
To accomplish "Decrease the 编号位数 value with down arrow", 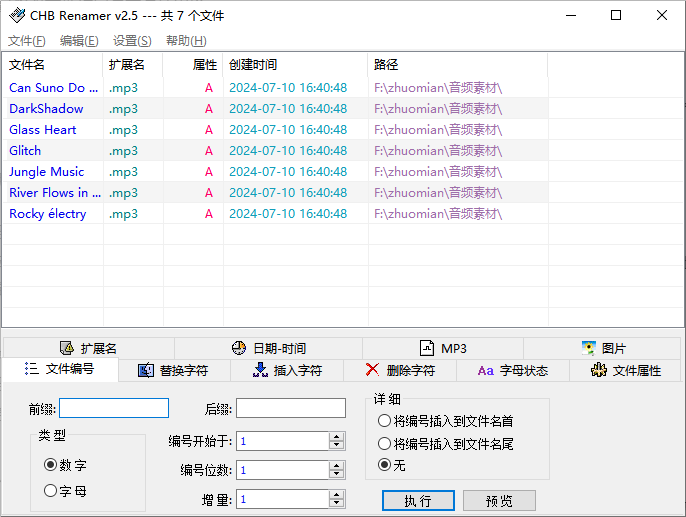I will coord(336,475).
